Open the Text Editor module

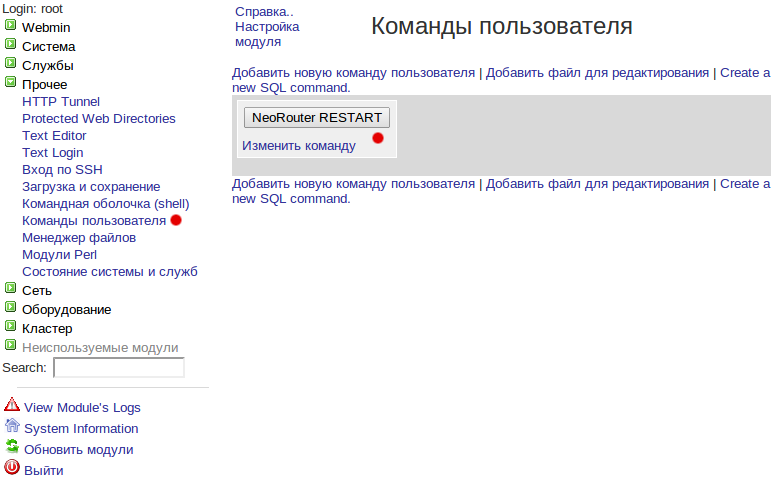[x=54, y=136]
